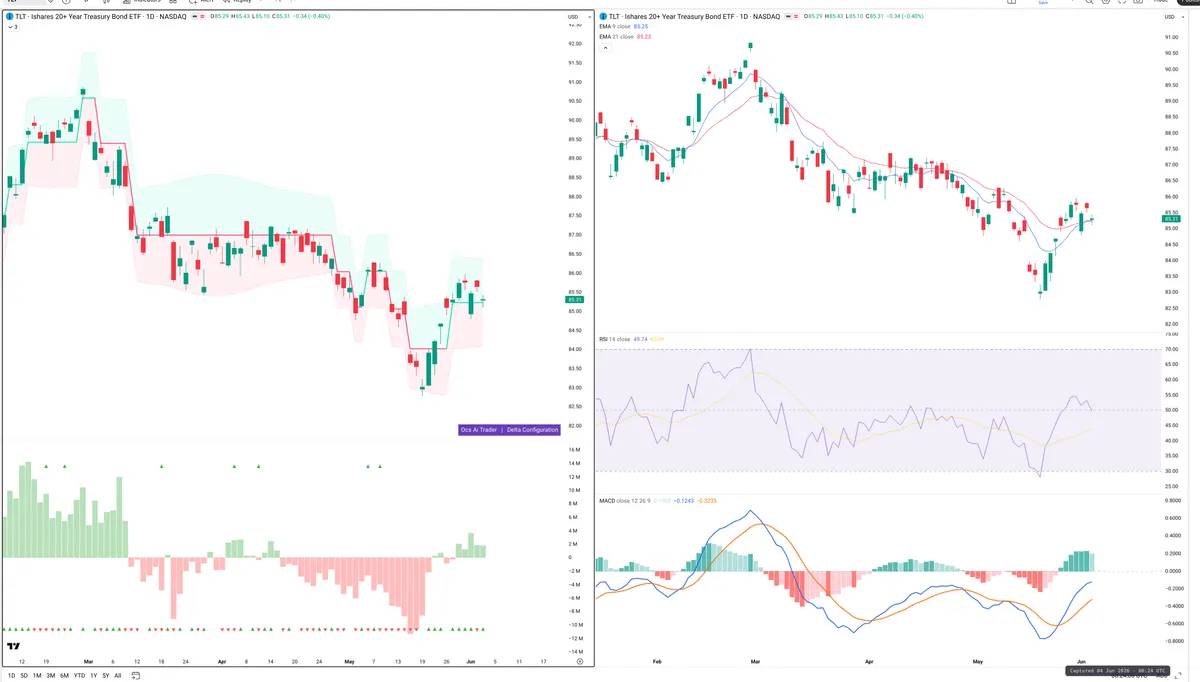Click the May label on left chart time axis

349,661
